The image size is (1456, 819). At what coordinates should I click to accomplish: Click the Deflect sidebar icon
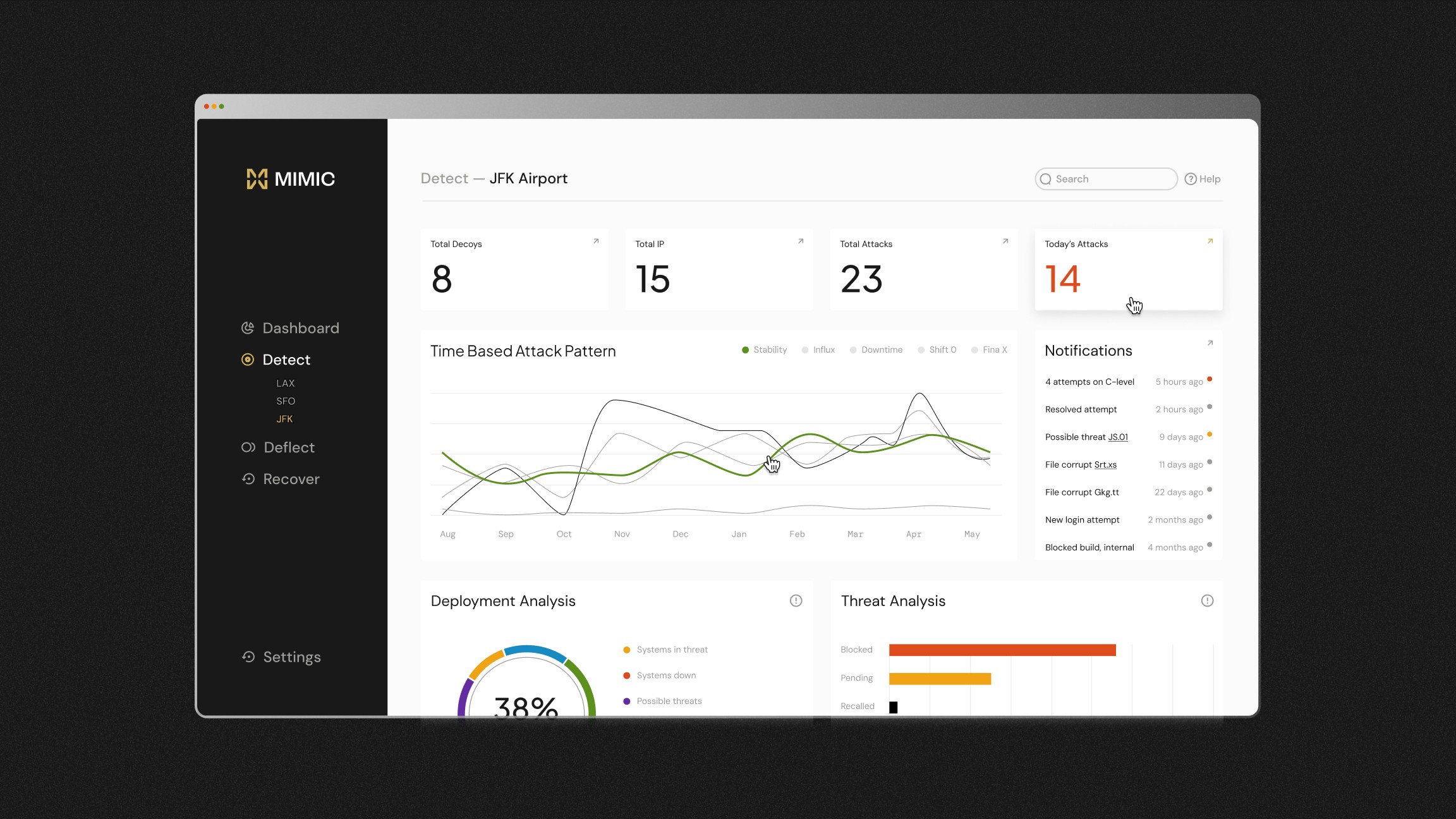click(x=248, y=447)
